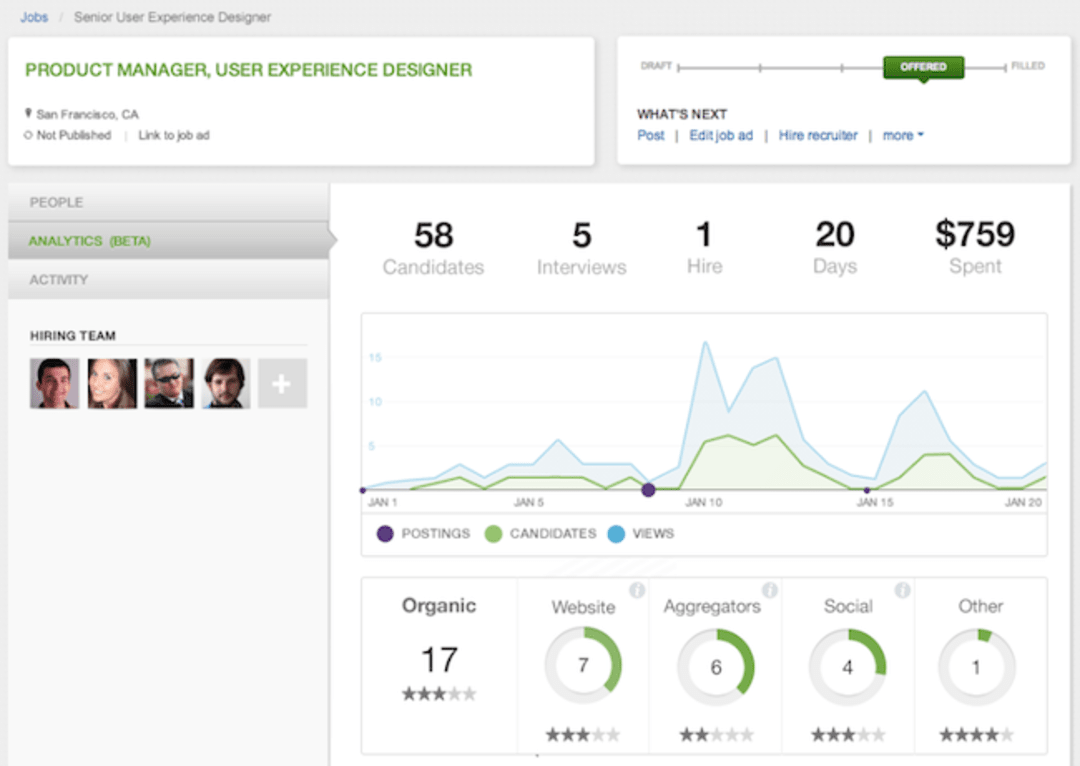Click the Offered marker on the pipeline progress bar
Image resolution: width=1080 pixels, height=766 pixels.
click(x=923, y=68)
